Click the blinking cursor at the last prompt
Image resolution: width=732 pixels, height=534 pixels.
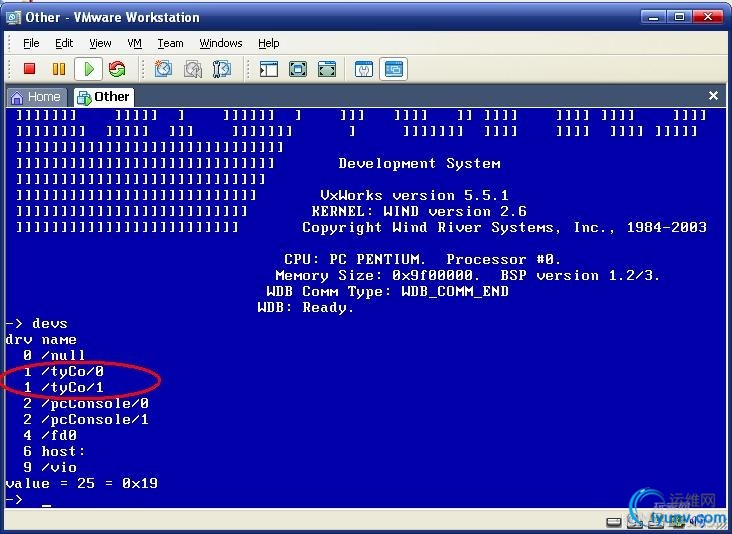46,505
